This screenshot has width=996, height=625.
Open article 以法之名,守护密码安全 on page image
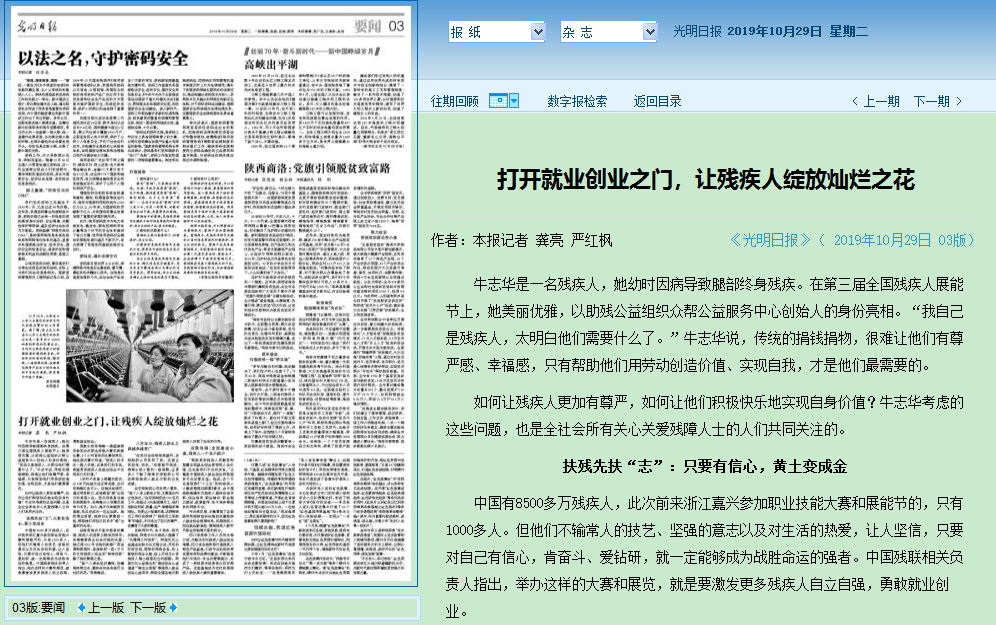(x=103, y=58)
